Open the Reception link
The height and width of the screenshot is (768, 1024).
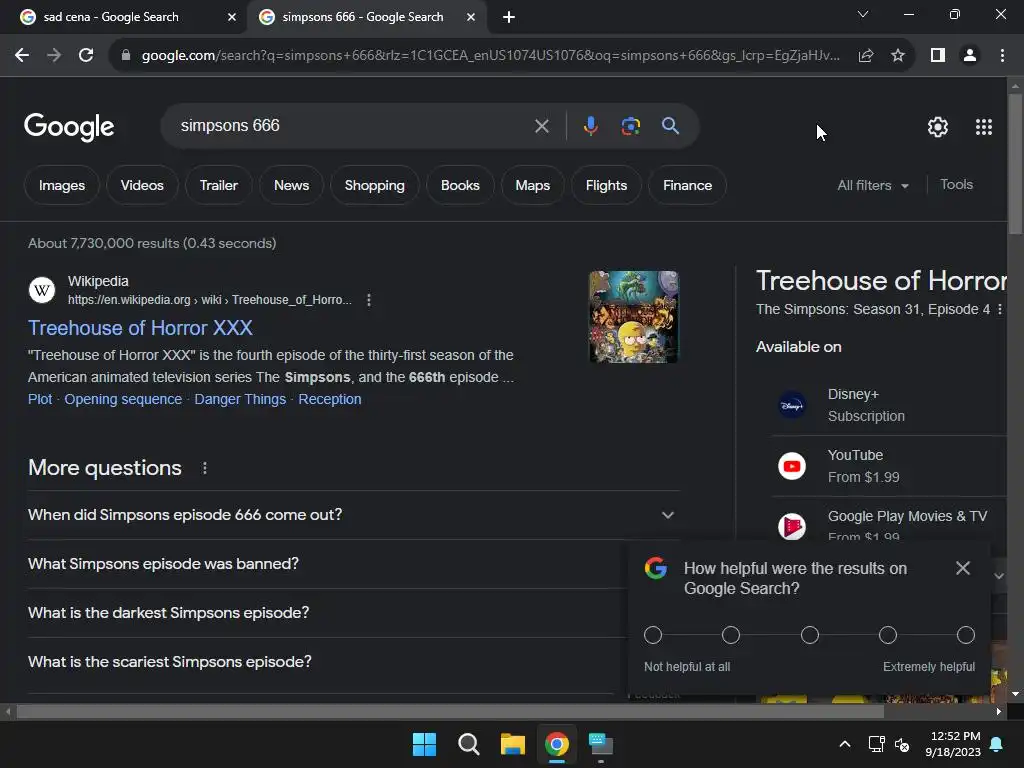pyautogui.click(x=329, y=399)
